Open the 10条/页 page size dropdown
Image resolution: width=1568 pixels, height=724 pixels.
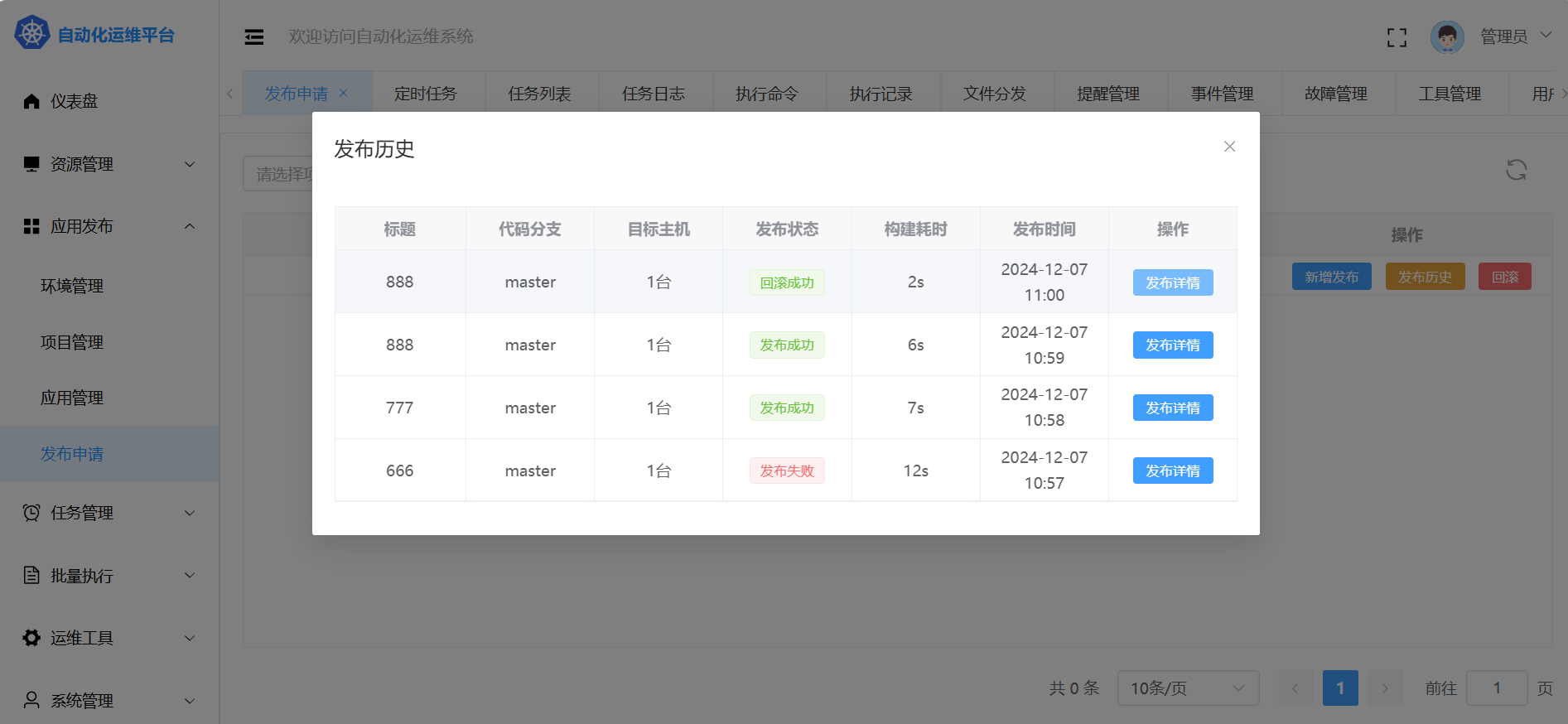pyautogui.click(x=1187, y=688)
